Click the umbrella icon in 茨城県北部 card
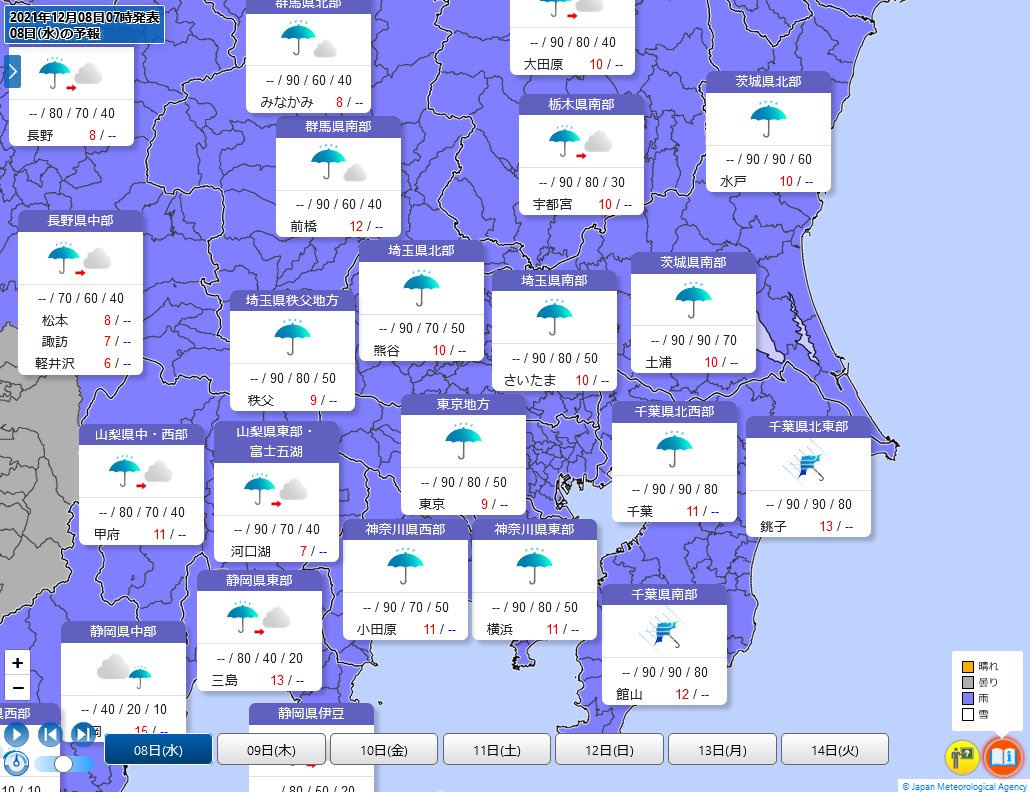The width and height of the screenshot is (1030, 792). pos(768,120)
